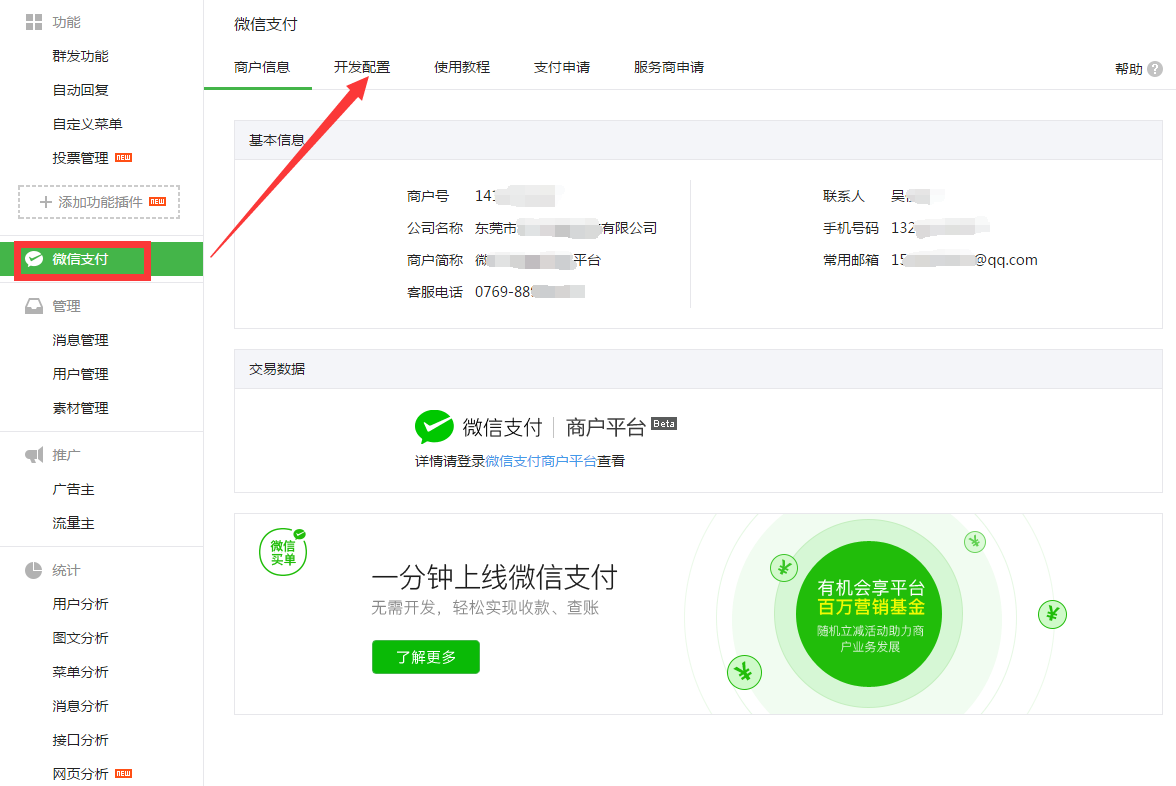Click the NEW badge beside 投票管理
The width and height of the screenshot is (1176, 786).
[124, 158]
